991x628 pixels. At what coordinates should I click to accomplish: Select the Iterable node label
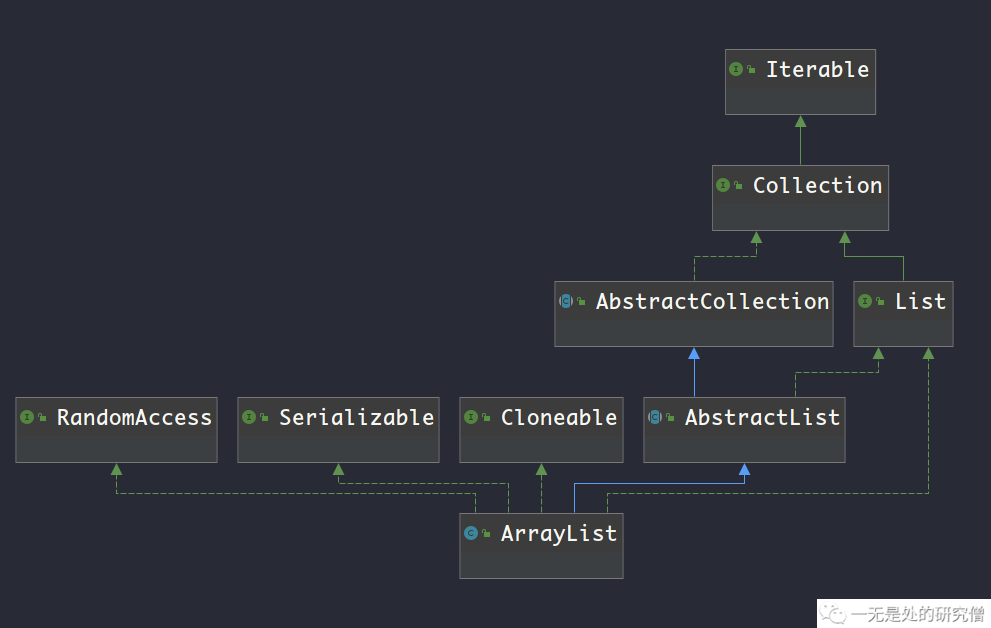coord(817,69)
